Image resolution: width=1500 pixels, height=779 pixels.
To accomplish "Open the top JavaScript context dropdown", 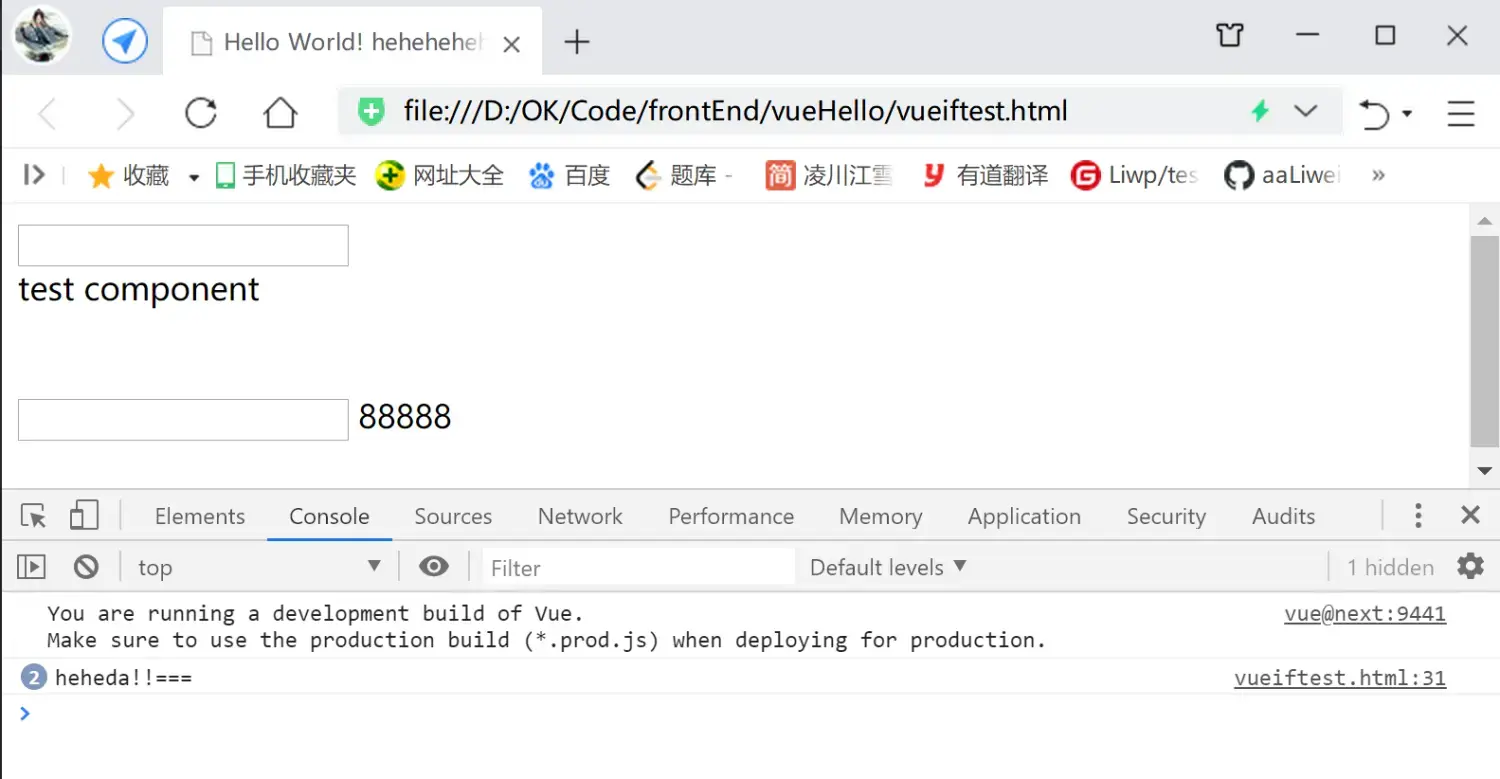I will 259,567.
